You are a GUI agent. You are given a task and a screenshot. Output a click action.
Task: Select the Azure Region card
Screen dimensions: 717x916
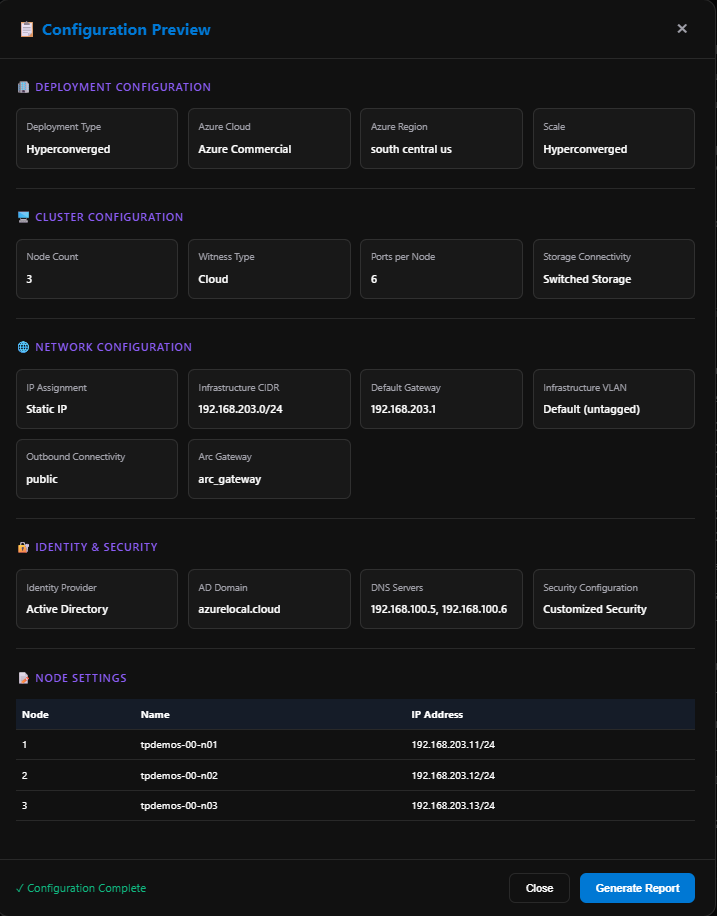point(441,139)
